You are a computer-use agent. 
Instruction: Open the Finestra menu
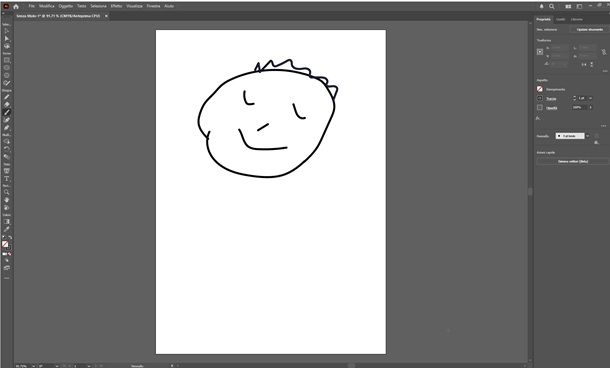pos(153,6)
